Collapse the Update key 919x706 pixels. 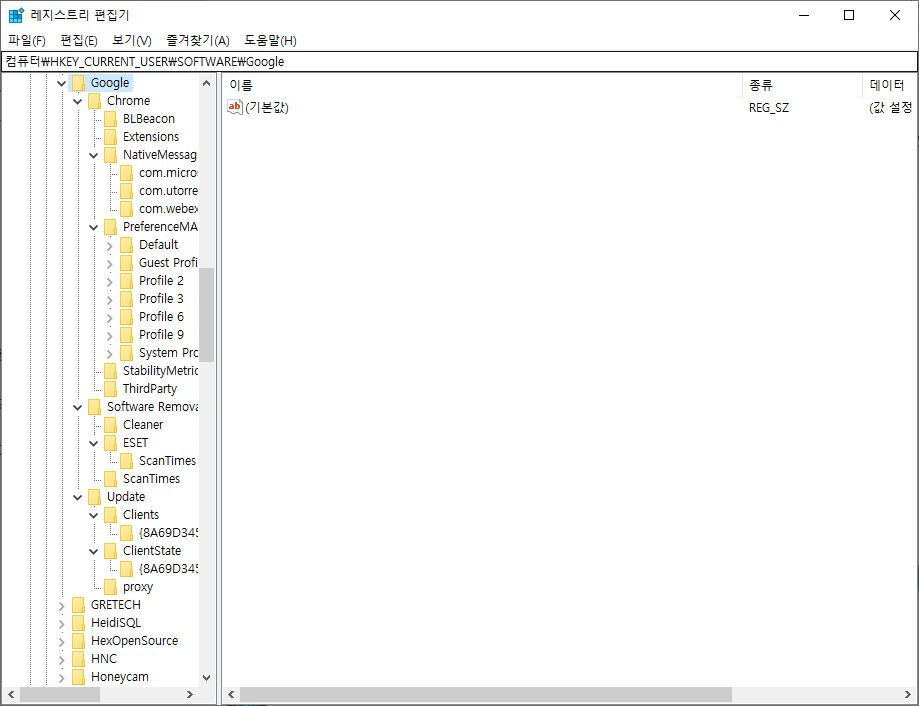pos(77,497)
